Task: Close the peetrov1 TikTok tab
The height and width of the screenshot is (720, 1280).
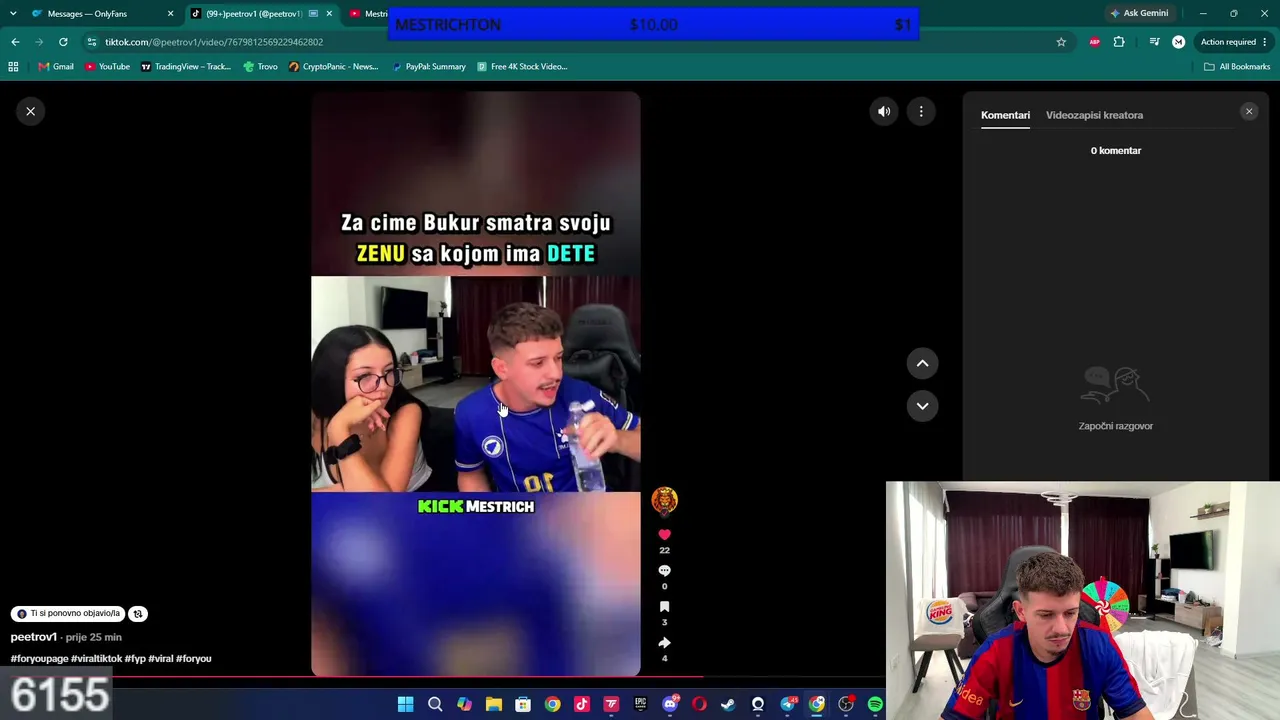Action: pos(329,14)
